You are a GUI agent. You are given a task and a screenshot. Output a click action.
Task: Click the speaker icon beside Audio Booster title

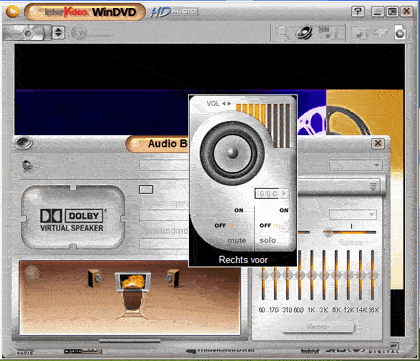(24, 143)
